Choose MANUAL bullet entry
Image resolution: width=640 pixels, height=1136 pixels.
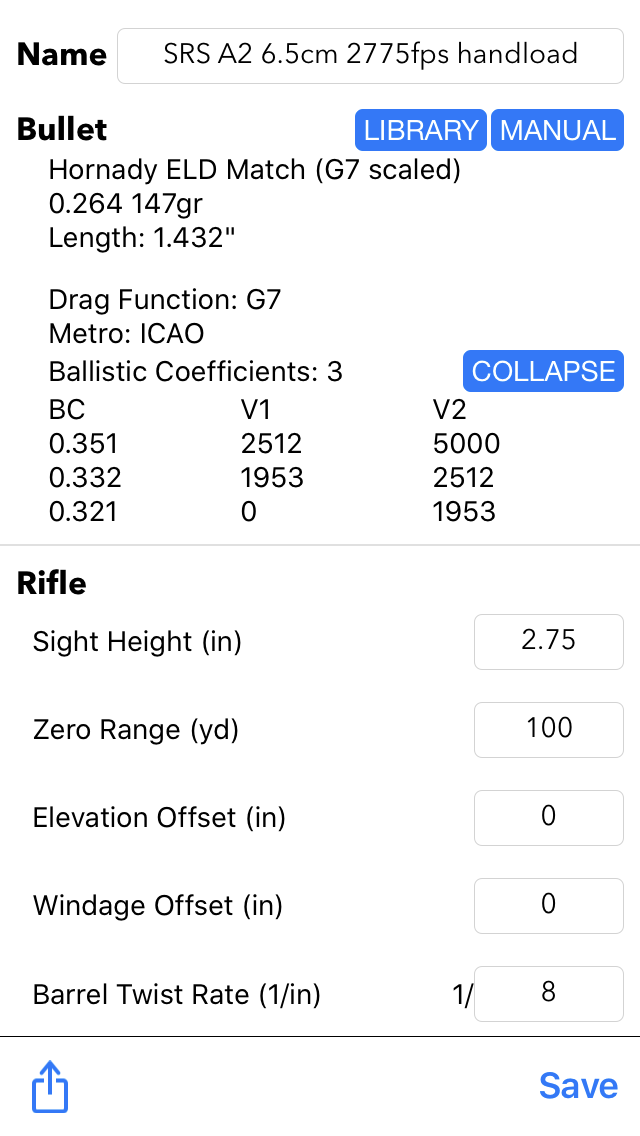pyautogui.click(x=557, y=130)
